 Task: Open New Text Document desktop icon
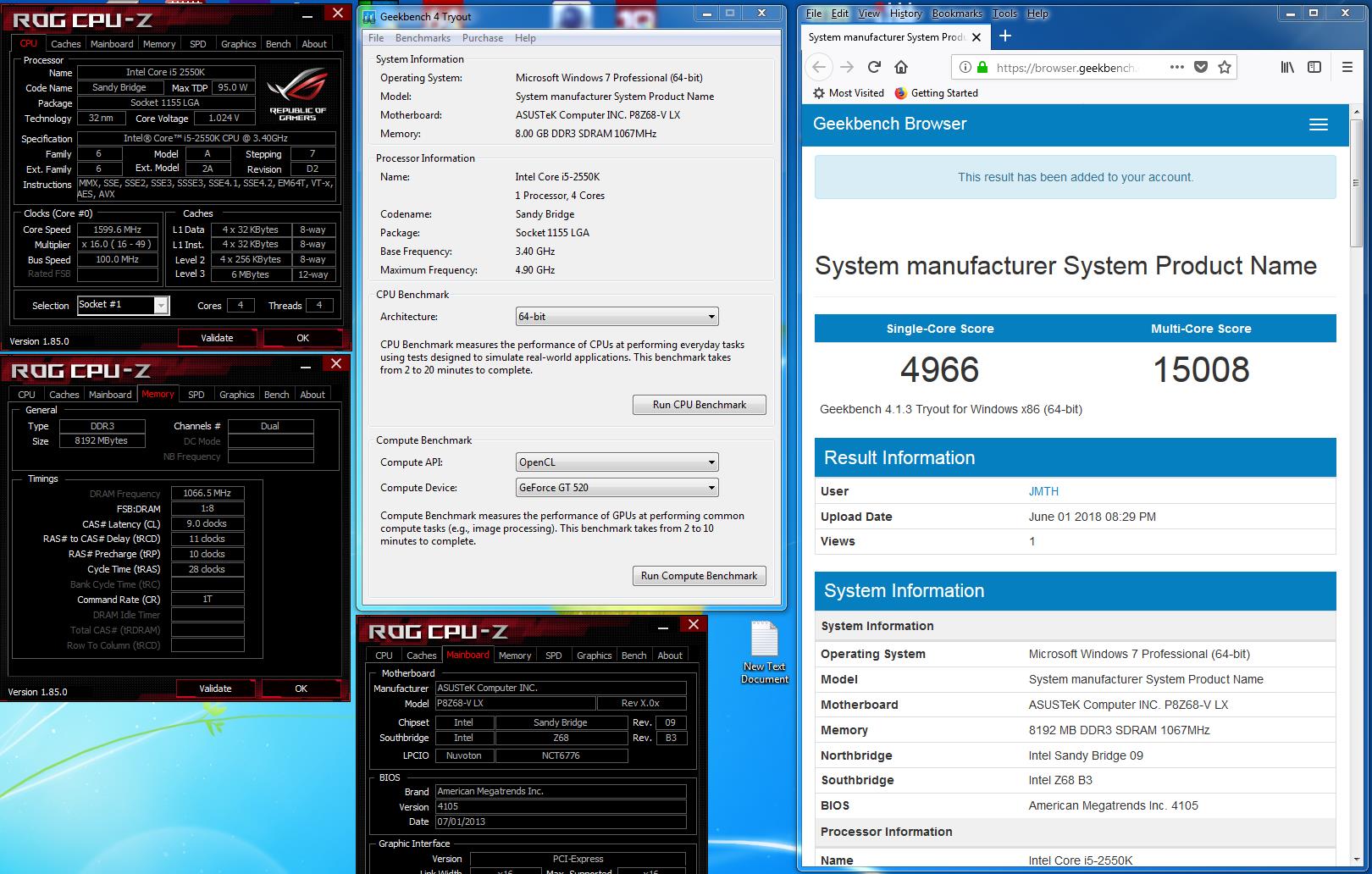click(765, 654)
